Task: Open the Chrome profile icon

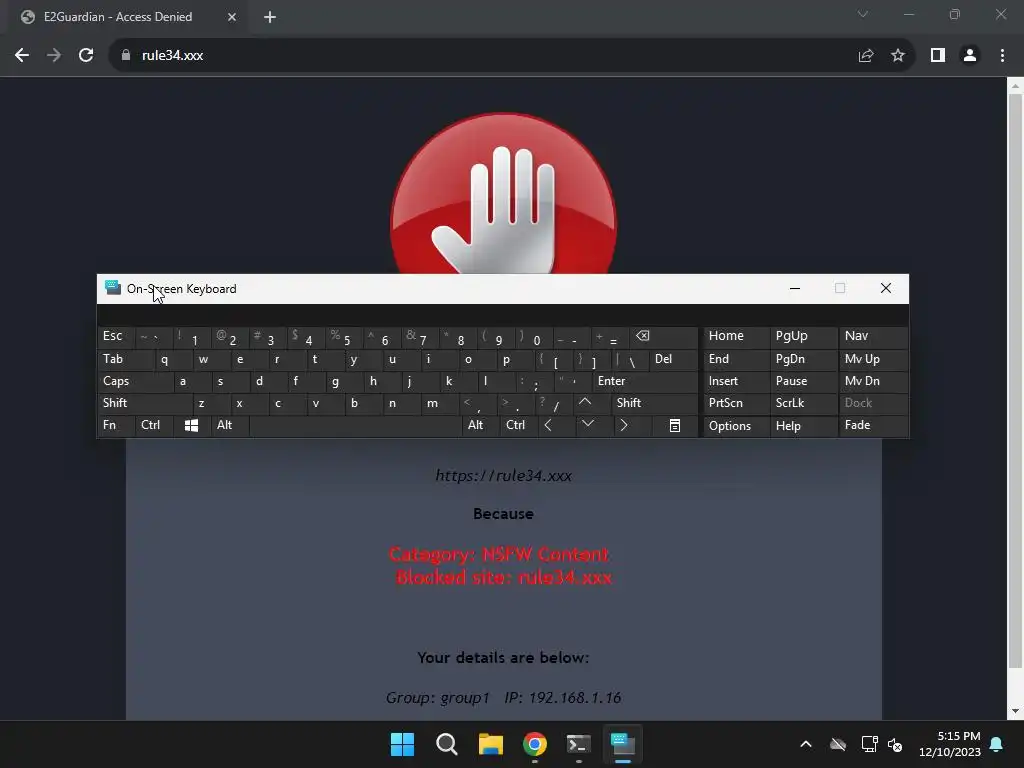Action: [x=970, y=56]
